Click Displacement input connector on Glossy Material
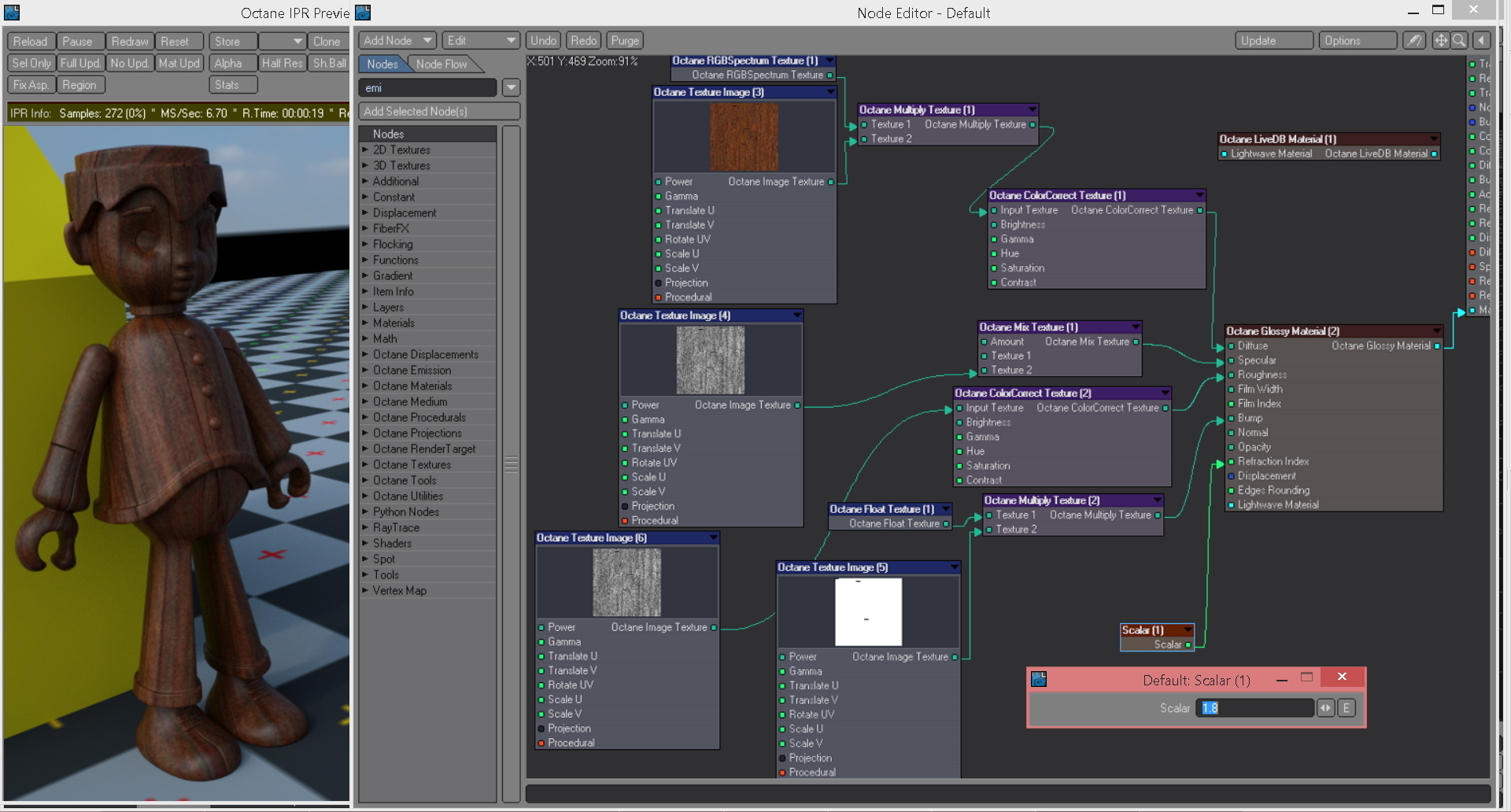The height and width of the screenshot is (812, 1511). click(x=1231, y=476)
